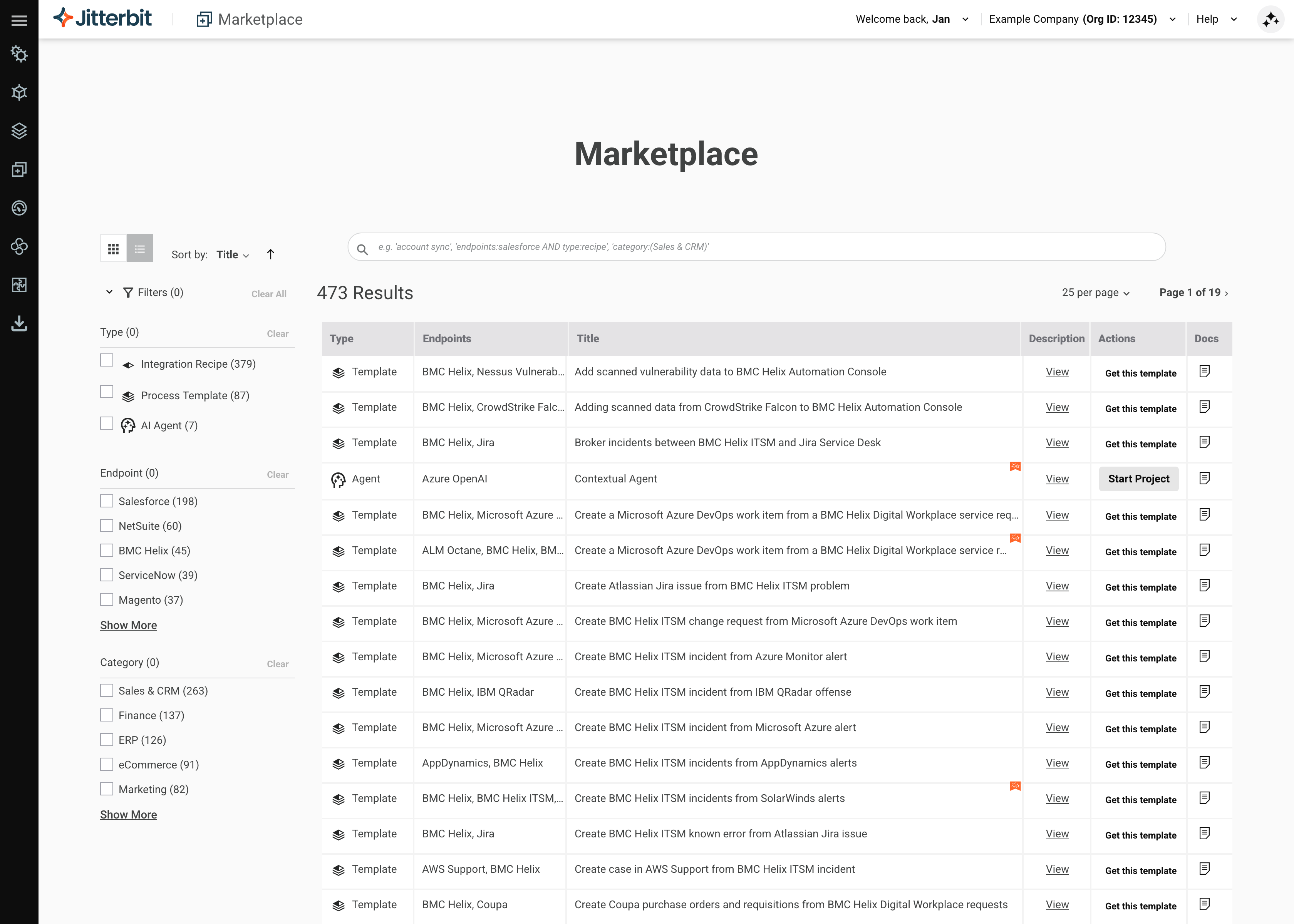Viewport: 1294px width, 924px height.
Task: Open the AI assistant sparkle icon
Action: [x=1269, y=20]
